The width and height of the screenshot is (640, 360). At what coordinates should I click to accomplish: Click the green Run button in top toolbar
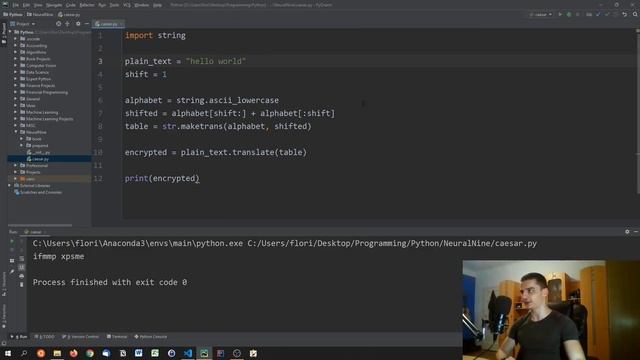(x=560, y=14)
